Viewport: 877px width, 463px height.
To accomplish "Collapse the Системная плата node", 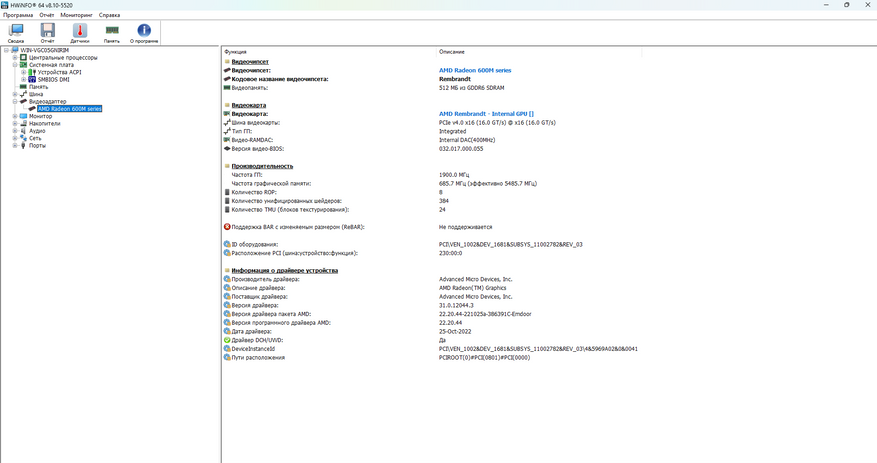I will pos(15,65).
